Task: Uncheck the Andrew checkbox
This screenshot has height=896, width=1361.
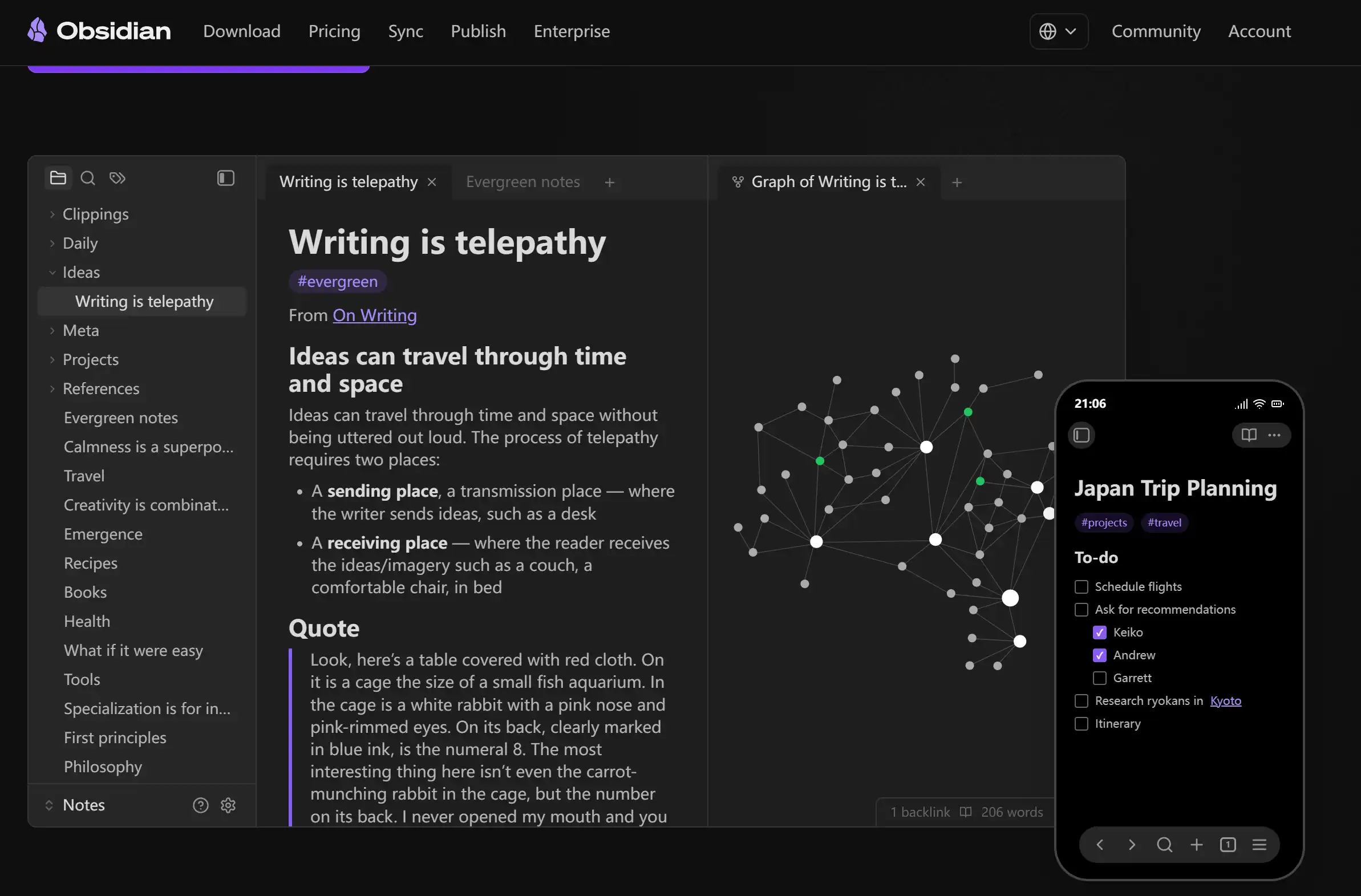Action: [x=1100, y=655]
